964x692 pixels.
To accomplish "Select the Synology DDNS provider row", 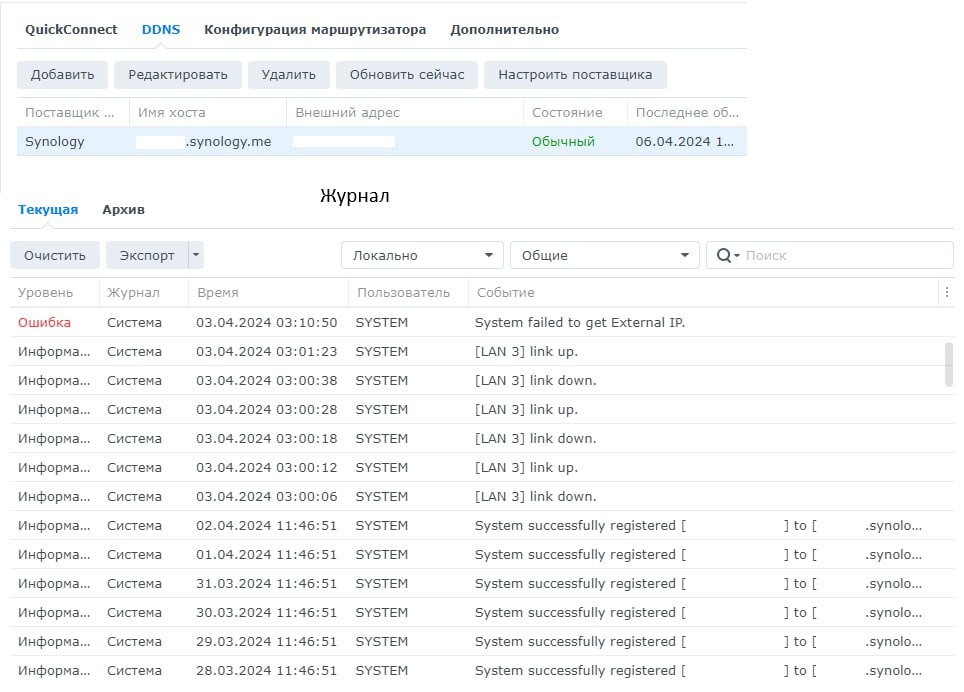I will tap(382, 141).
